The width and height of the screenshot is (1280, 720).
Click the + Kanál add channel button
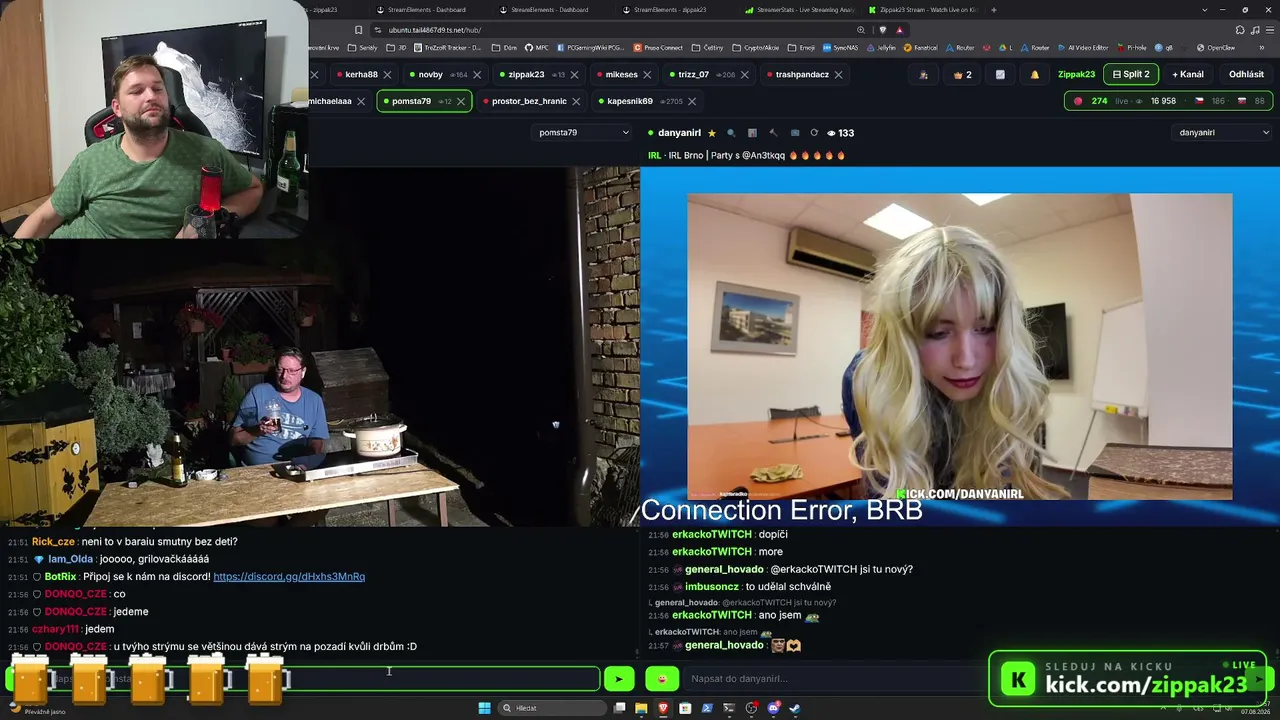(x=1188, y=74)
